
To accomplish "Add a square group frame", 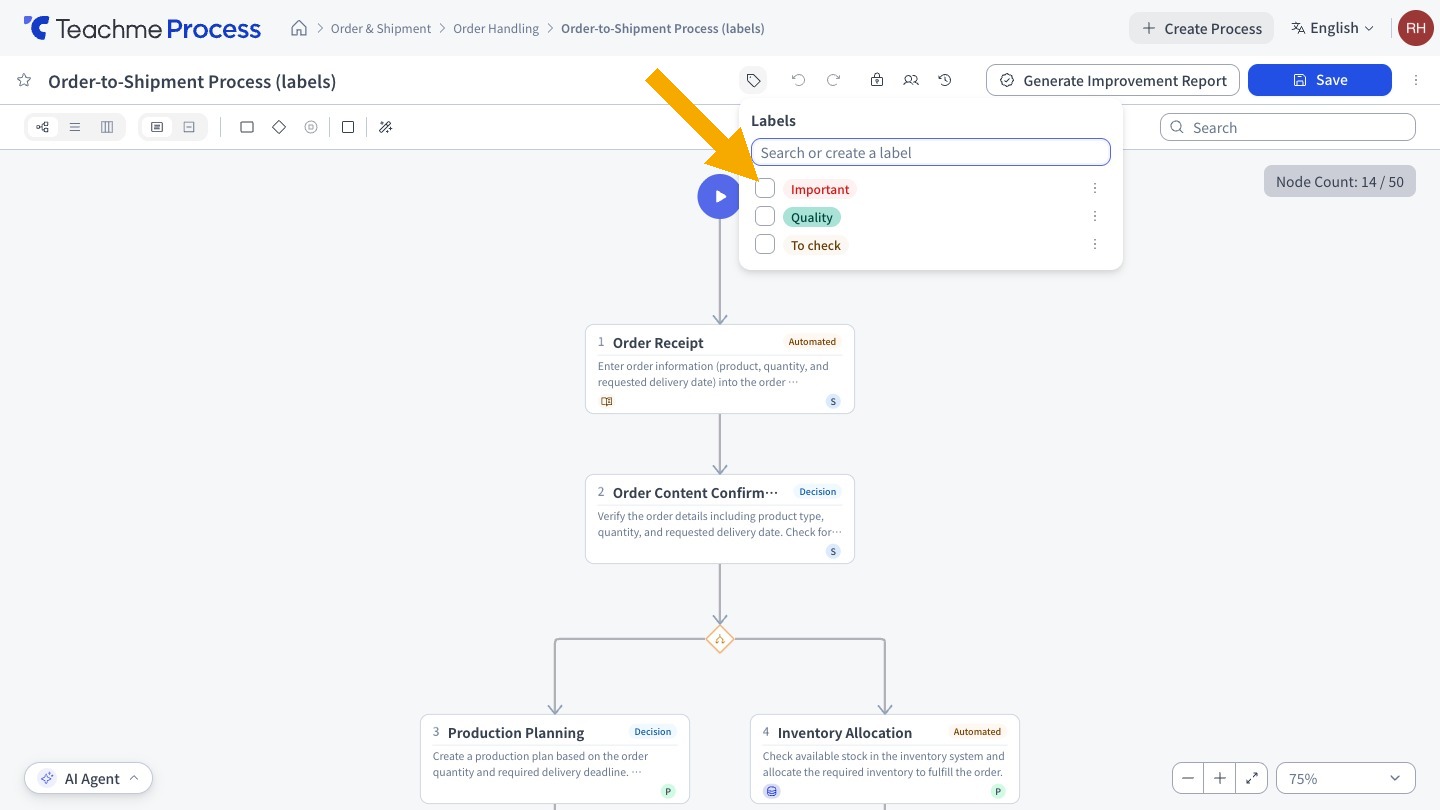I will pyautogui.click(x=348, y=127).
